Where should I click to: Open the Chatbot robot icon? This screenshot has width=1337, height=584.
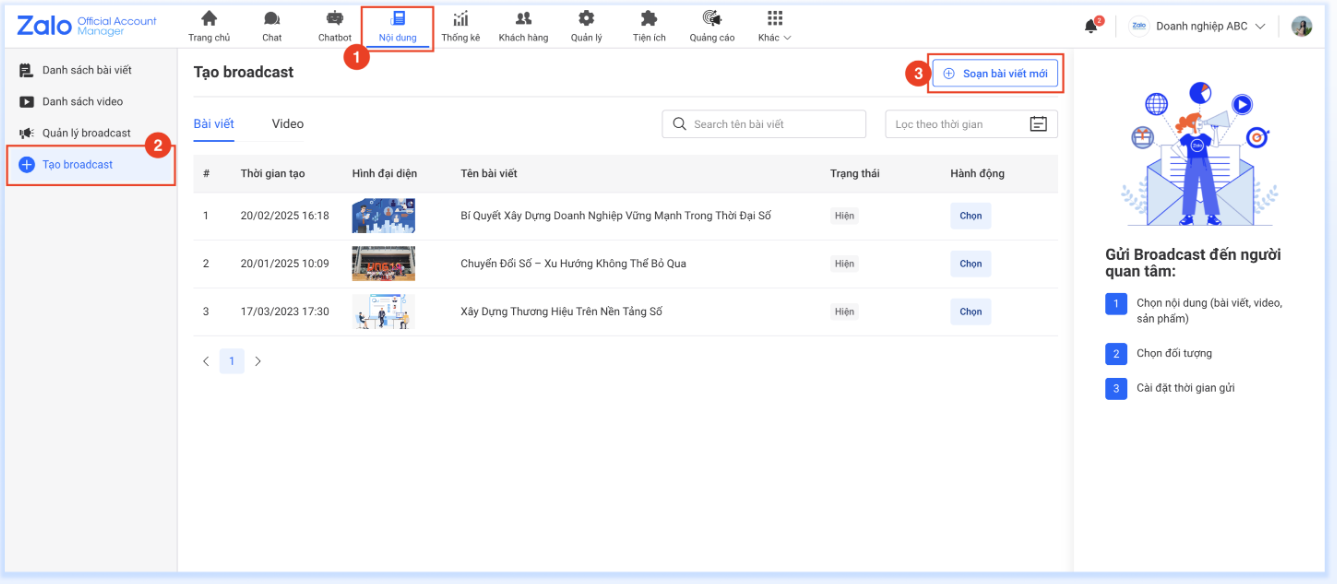pyautogui.click(x=335, y=19)
